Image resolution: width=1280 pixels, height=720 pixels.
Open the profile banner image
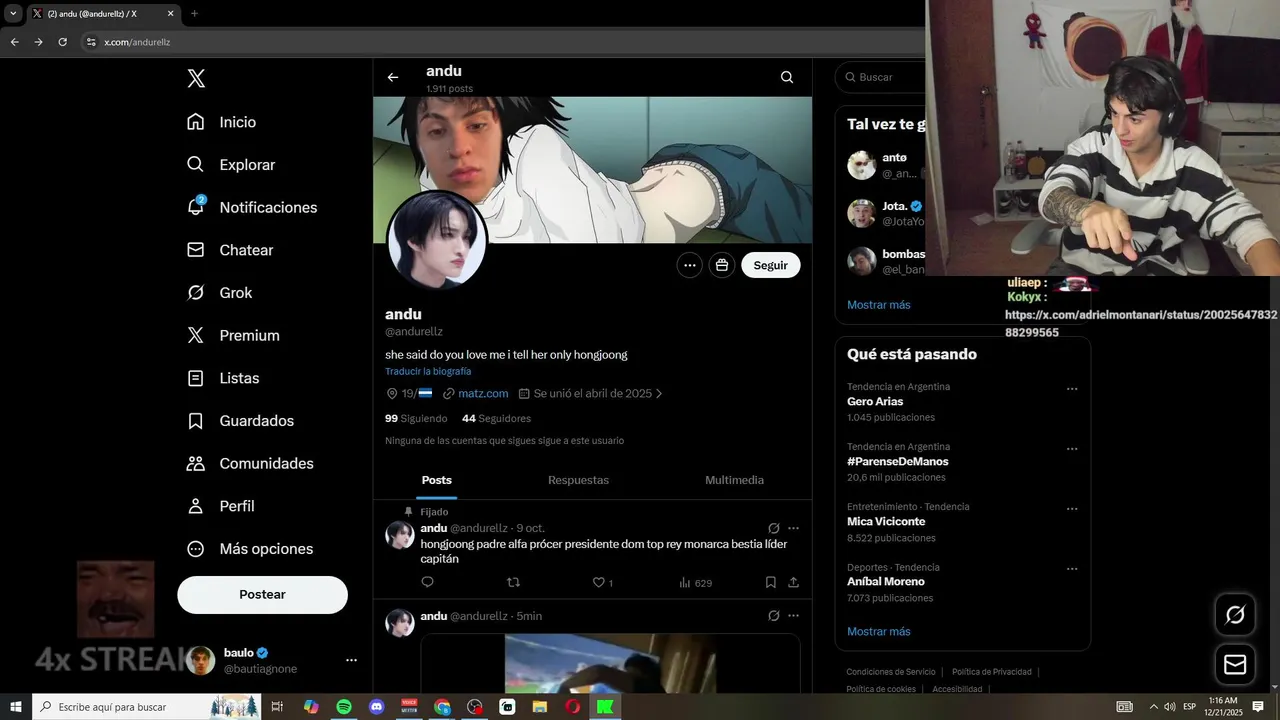[593, 170]
